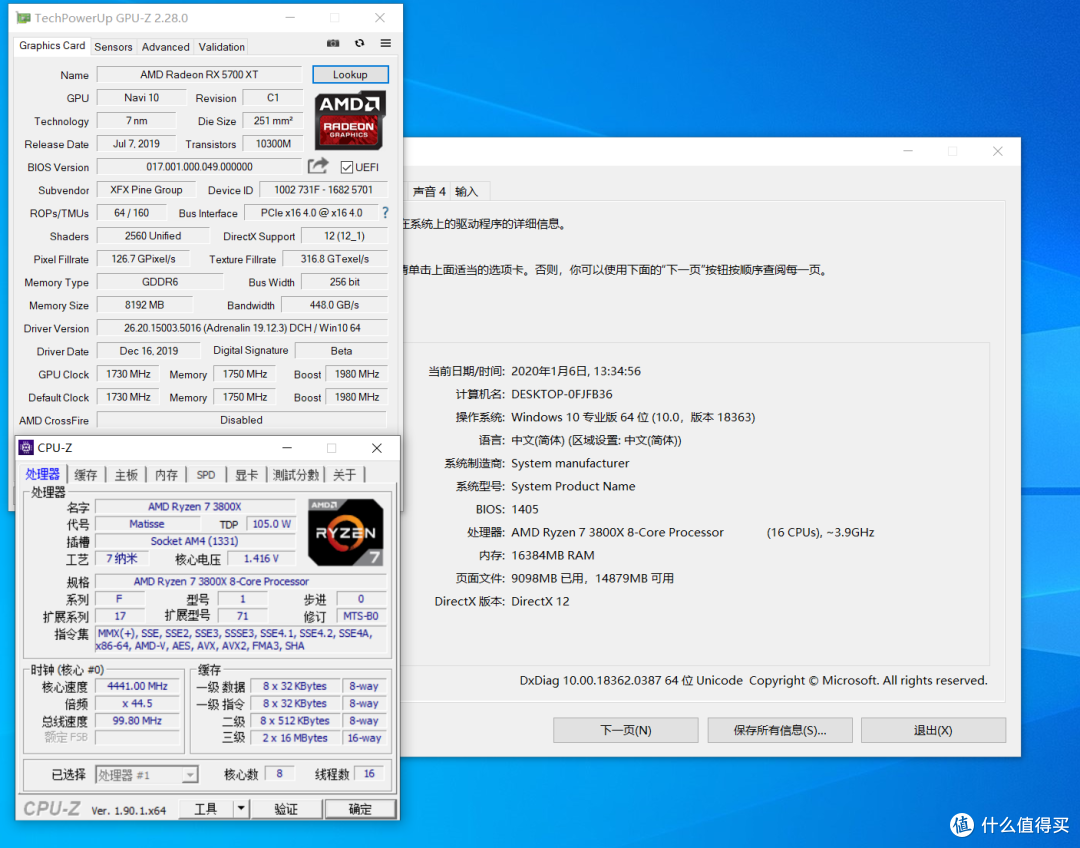Click the Ryzen 7 logo in CPU-Z
The image size is (1080, 848).
[346, 532]
